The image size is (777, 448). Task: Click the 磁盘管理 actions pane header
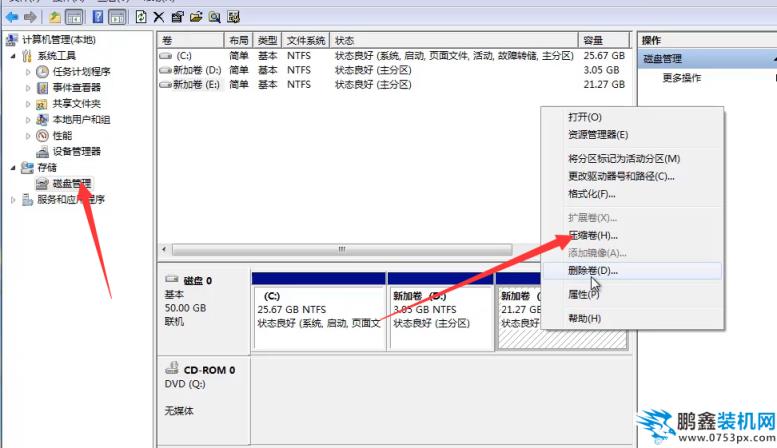point(708,58)
